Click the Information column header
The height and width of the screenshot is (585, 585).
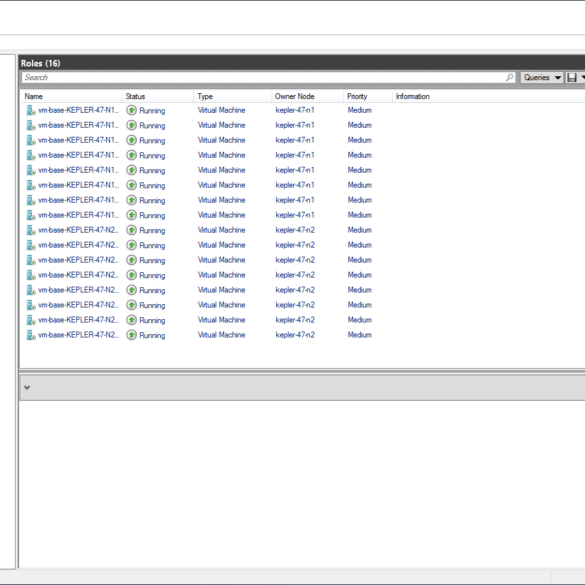[x=413, y=96]
